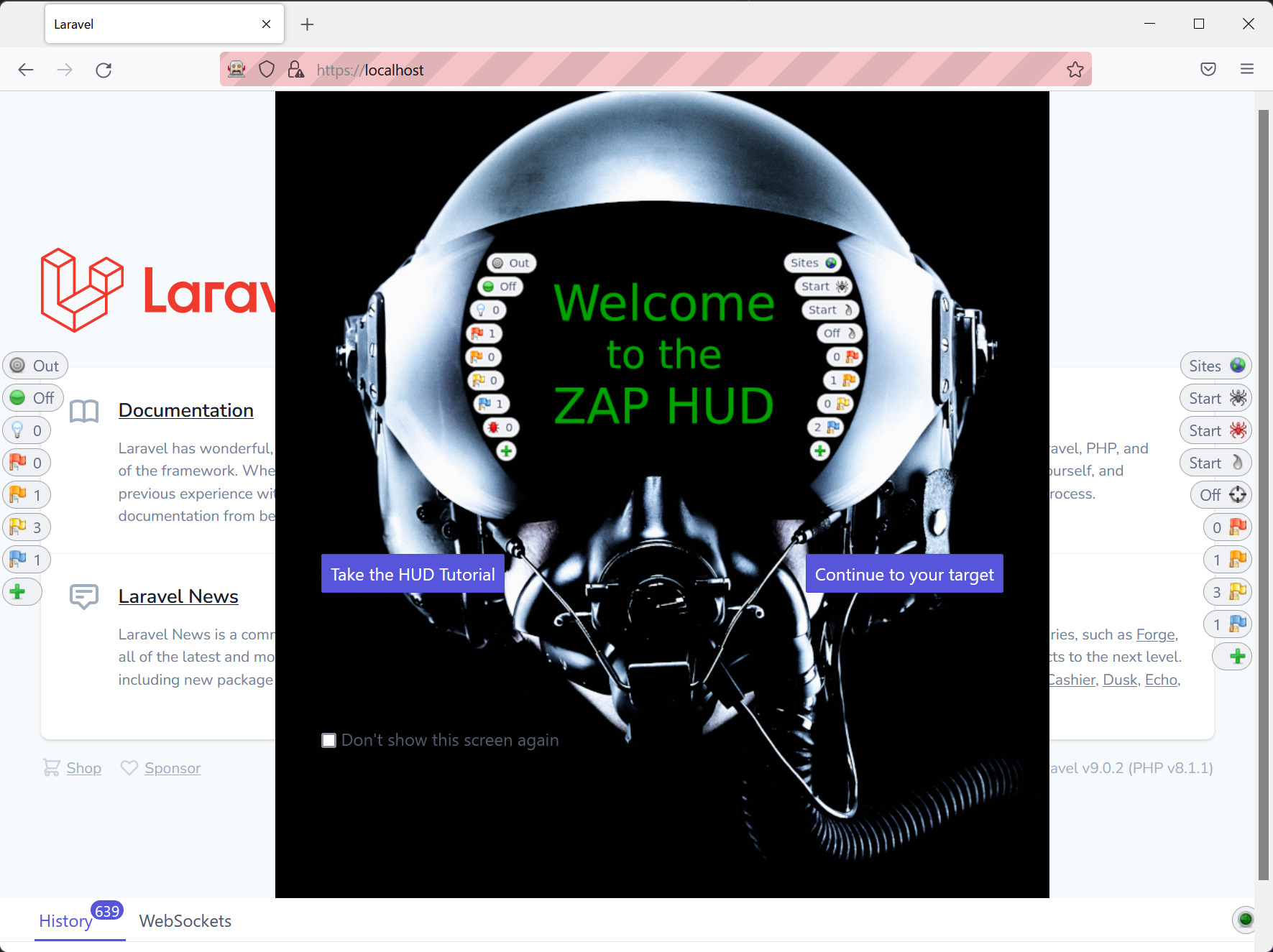The width and height of the screenshot is (1273, 952).
Task: Open a new browser tab
Action: (307, 24)
